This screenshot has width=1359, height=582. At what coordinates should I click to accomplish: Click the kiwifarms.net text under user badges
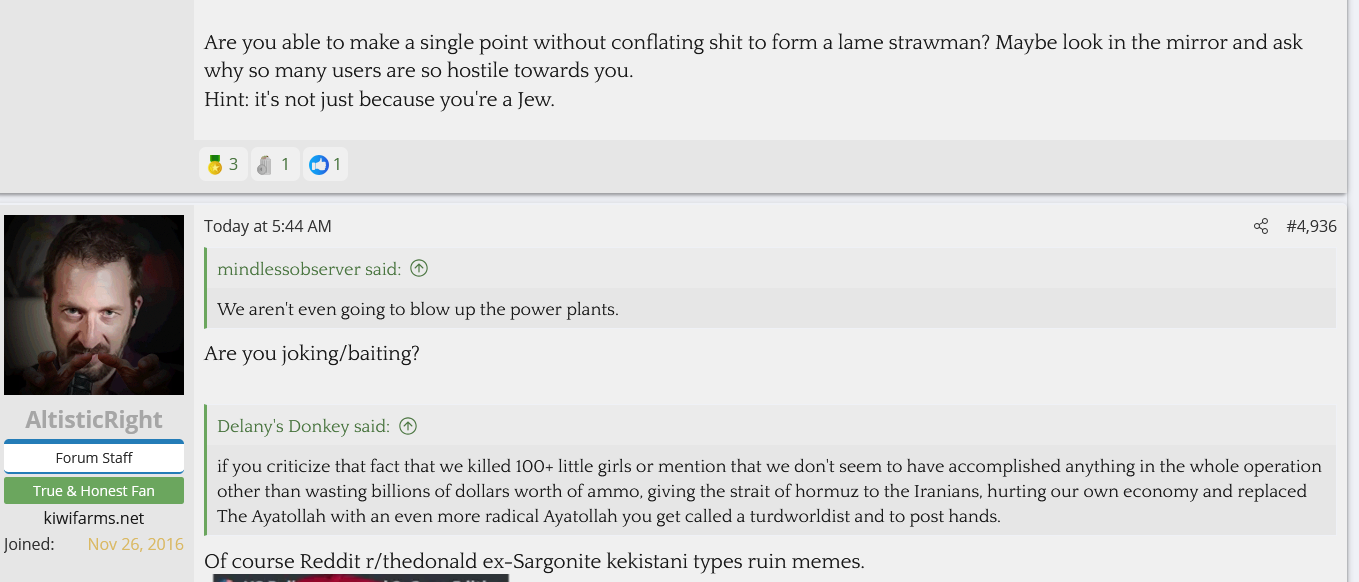pos(94,518)
